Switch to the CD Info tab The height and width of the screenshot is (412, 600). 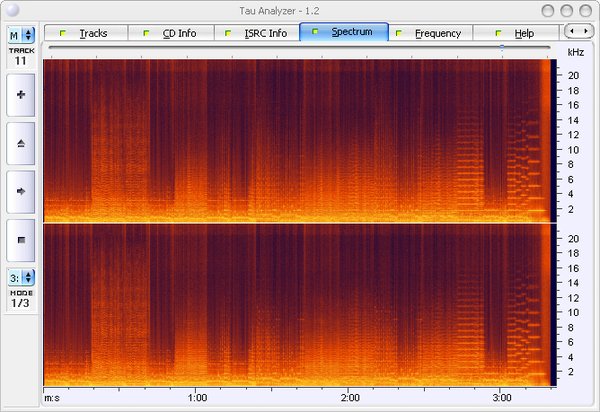[x=171, y=33]
